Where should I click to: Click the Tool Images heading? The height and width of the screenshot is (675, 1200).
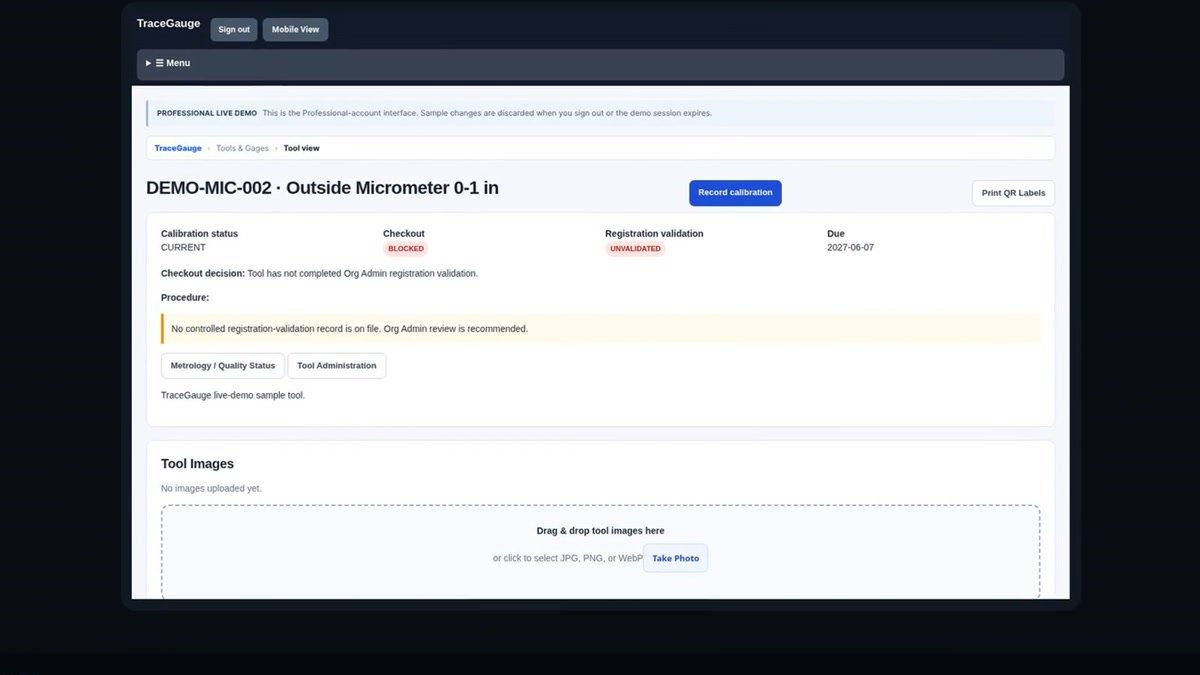coord(197,464)
